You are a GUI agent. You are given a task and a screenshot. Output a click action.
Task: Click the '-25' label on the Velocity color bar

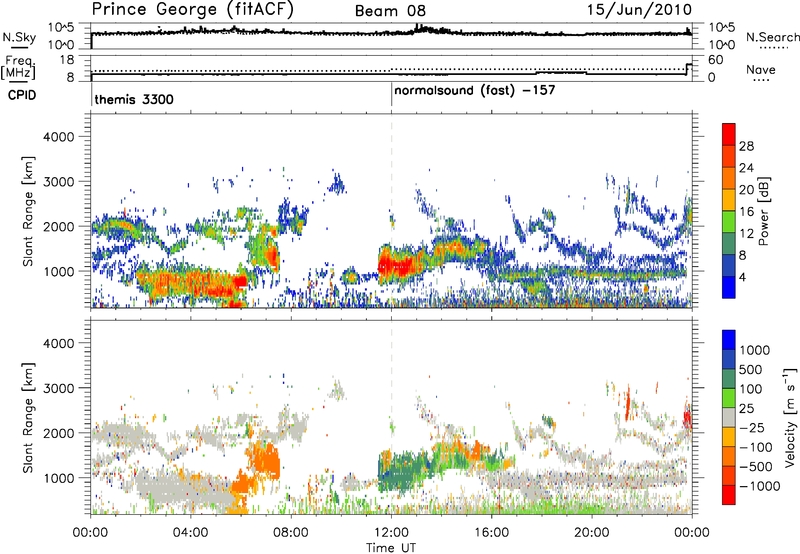pyautogui.click(x=752, y=428)
